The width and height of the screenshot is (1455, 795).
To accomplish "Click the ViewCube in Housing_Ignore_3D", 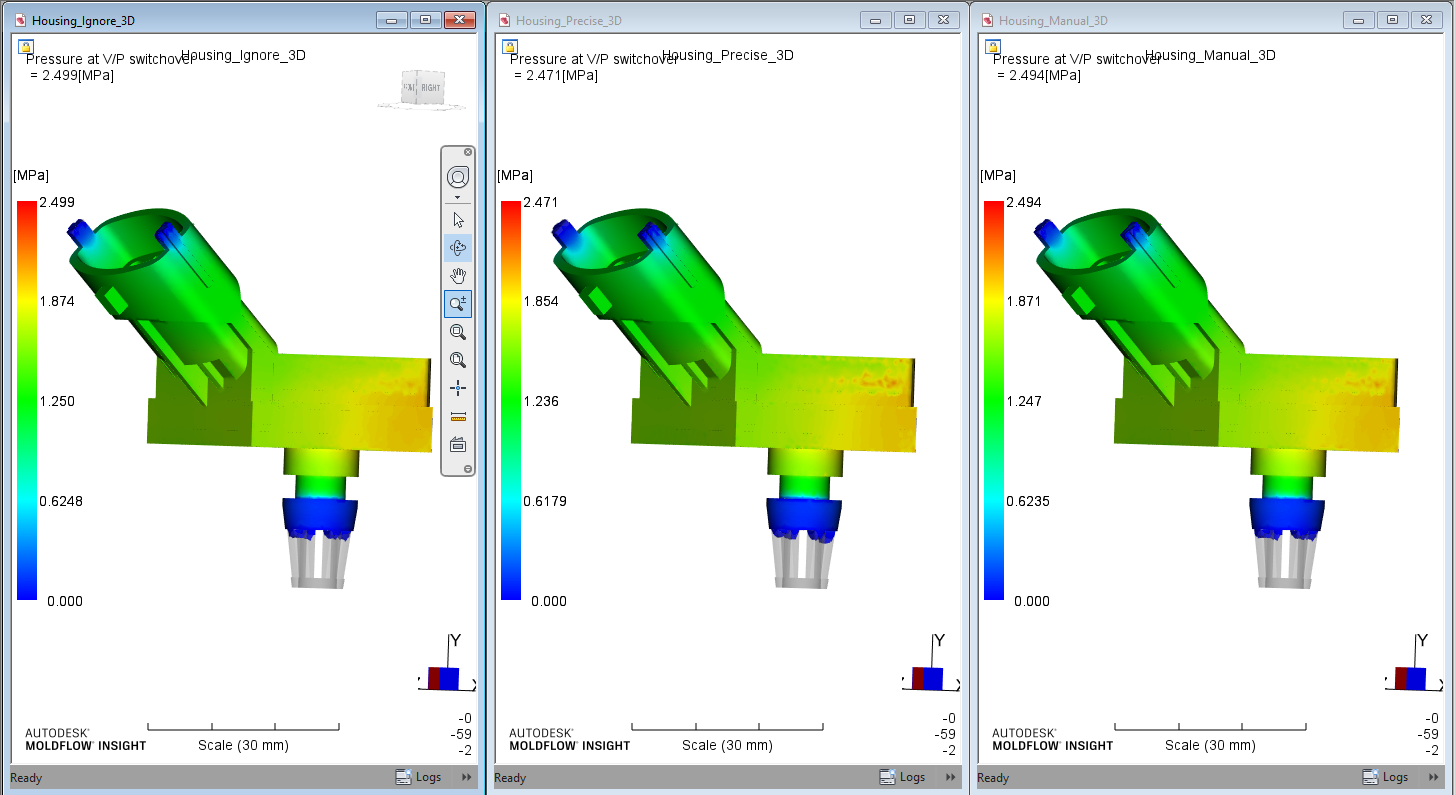I will 421,88.
